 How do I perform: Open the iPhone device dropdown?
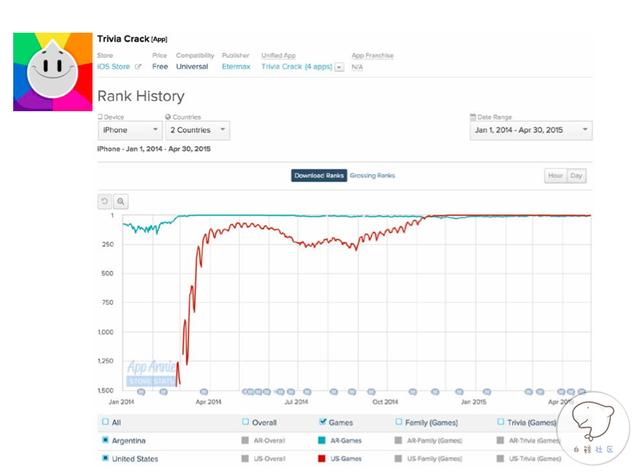click(x=129, y=130)
